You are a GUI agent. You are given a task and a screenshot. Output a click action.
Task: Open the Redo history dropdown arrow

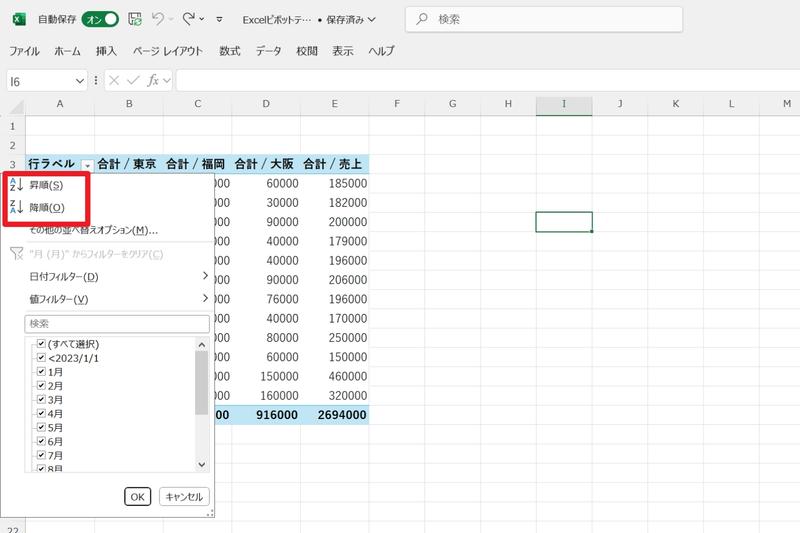coord(202,19)
